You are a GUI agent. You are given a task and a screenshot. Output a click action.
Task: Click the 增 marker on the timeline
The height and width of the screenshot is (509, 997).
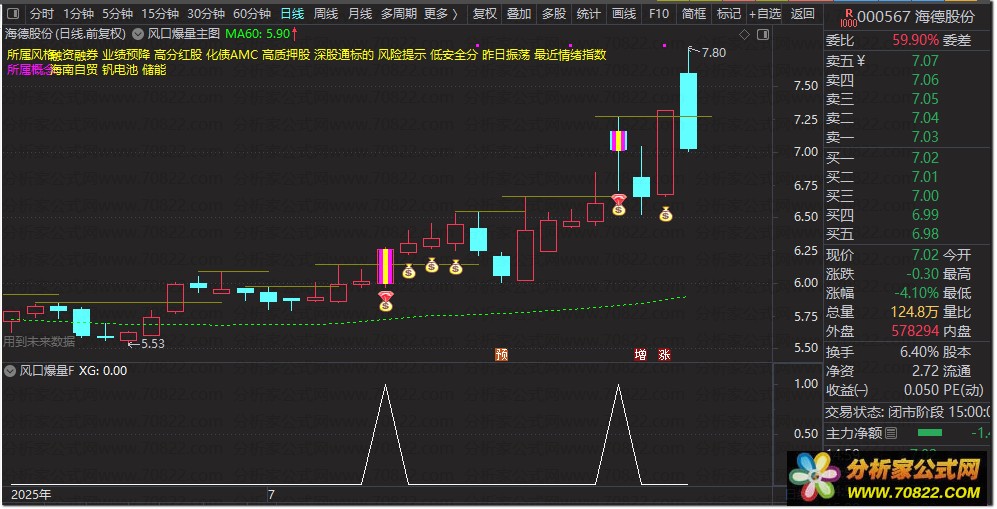(640, 355)
